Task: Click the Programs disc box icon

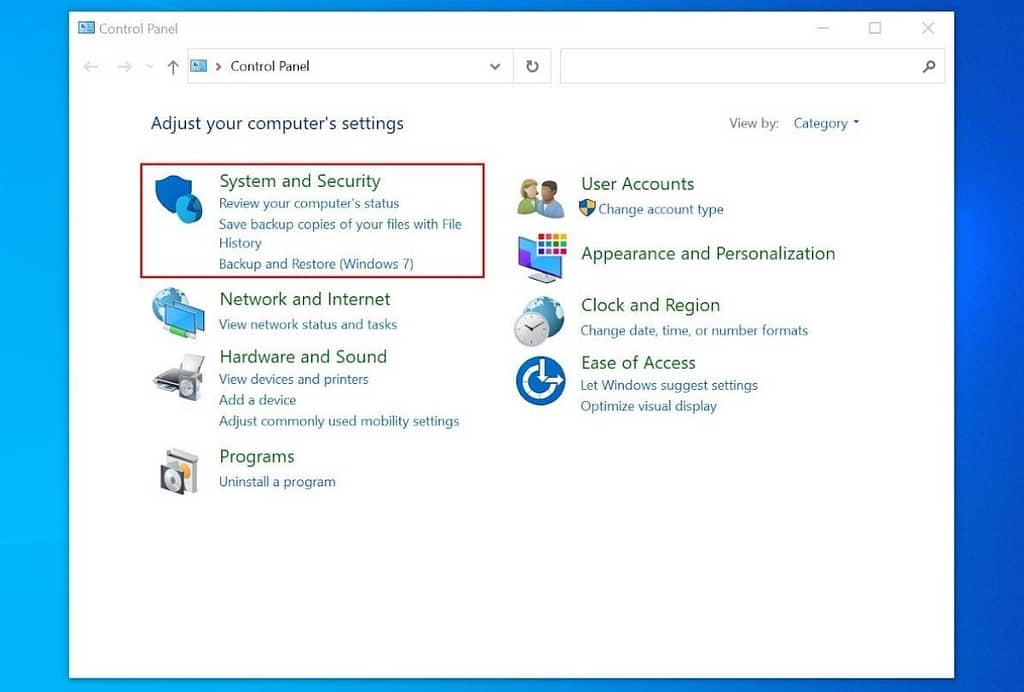Action: tap(179, 471)
